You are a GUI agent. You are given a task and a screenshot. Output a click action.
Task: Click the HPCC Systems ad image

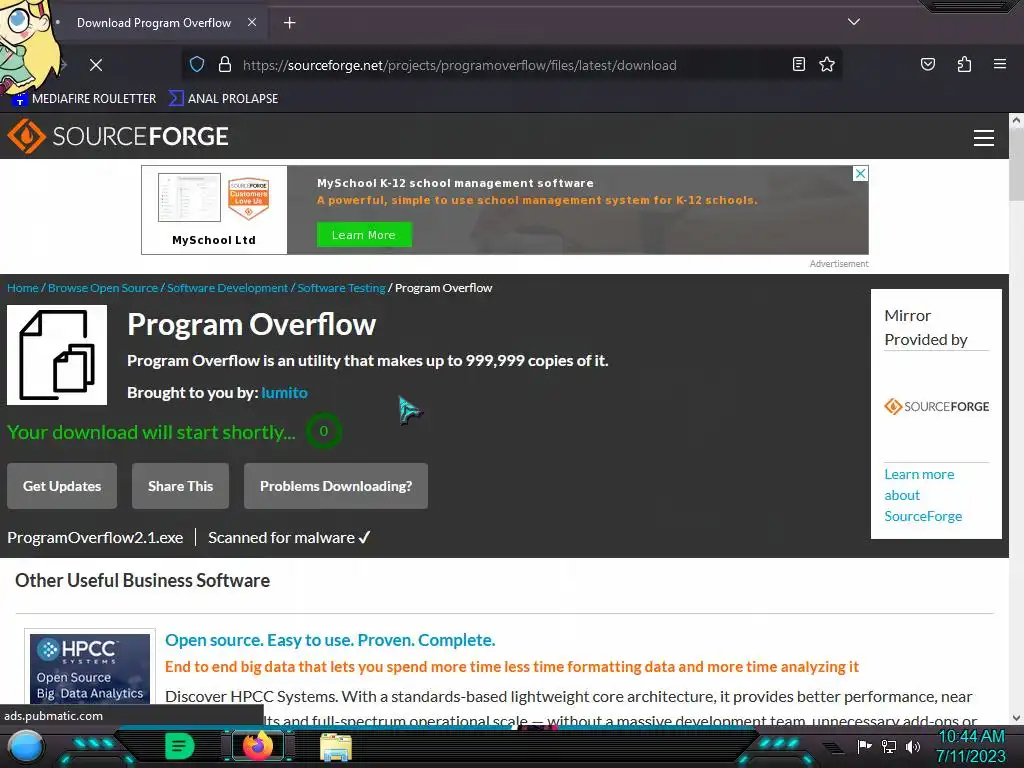pos(90,667)
